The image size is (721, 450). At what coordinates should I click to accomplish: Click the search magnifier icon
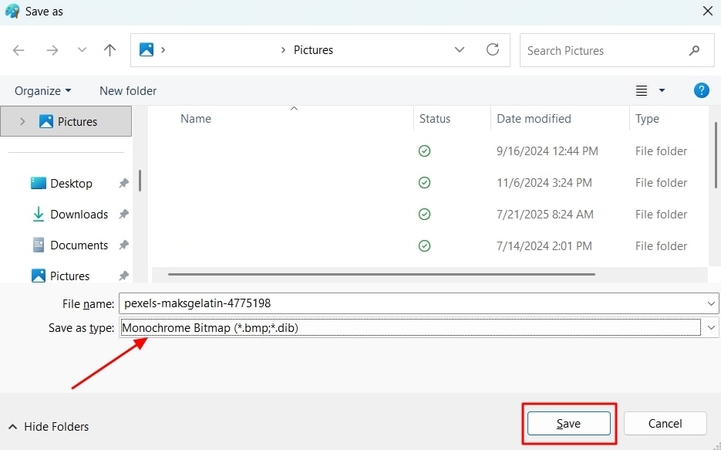694,50
